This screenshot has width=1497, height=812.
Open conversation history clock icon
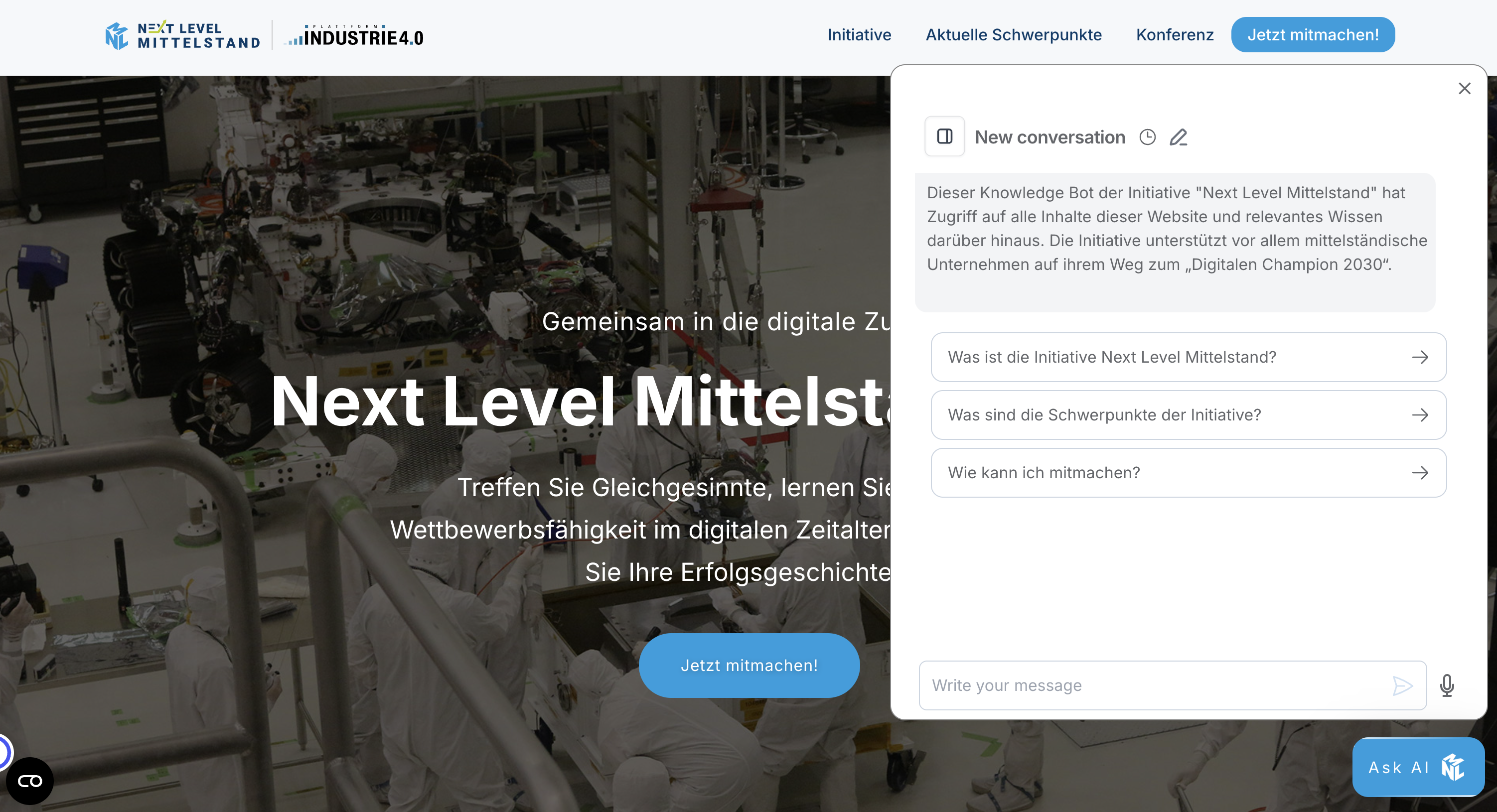[1147, 137]
